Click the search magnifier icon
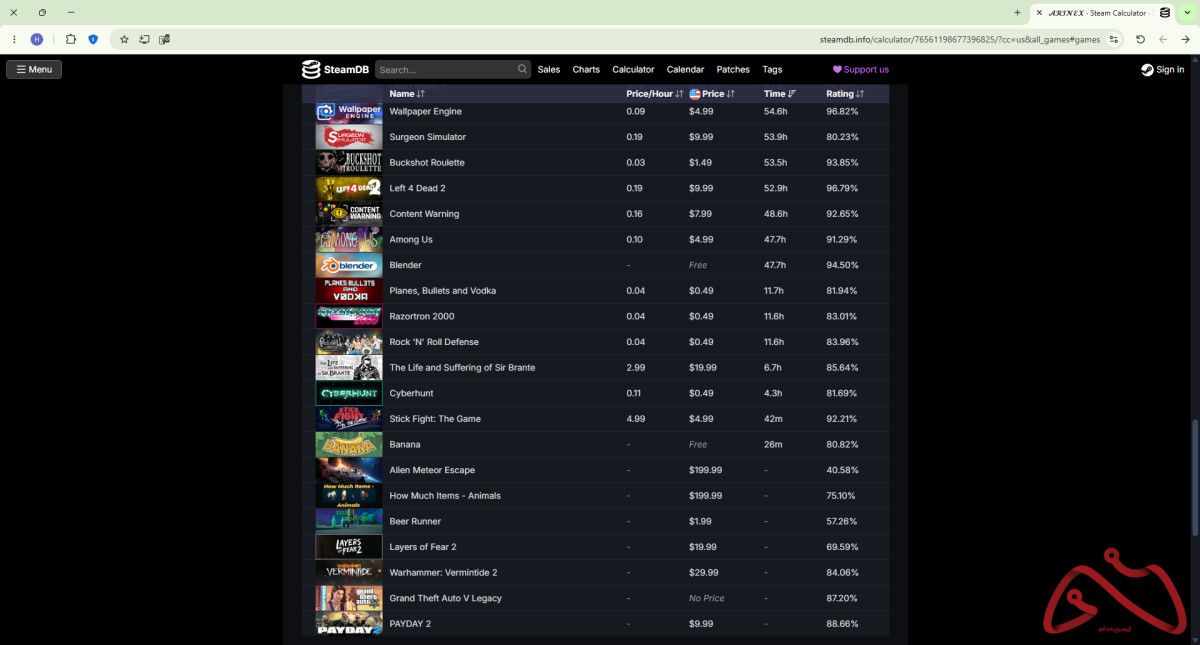This screenshot has height=645, width=1200. [x=522, y=69]
